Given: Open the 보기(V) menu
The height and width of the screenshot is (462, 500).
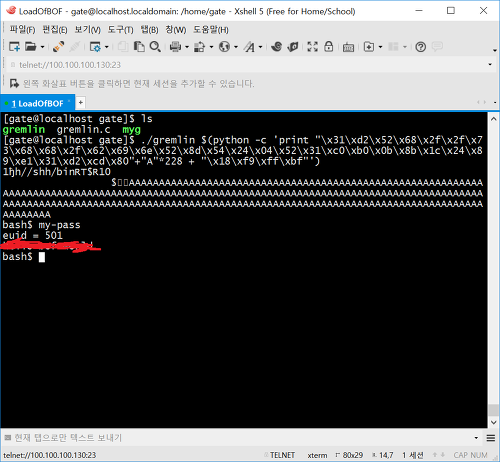Looking at the screenshot, I should (x=87, y=30).
